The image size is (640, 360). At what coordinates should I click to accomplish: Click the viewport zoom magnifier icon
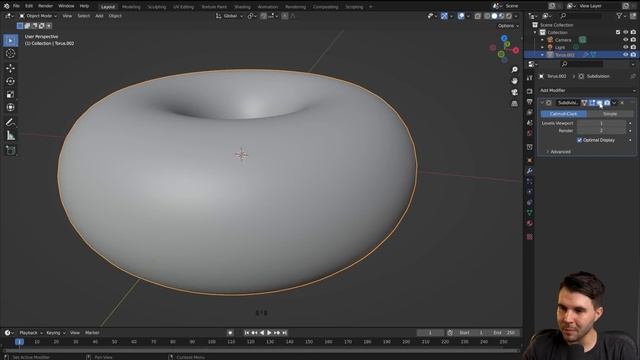tap(514, 70)
